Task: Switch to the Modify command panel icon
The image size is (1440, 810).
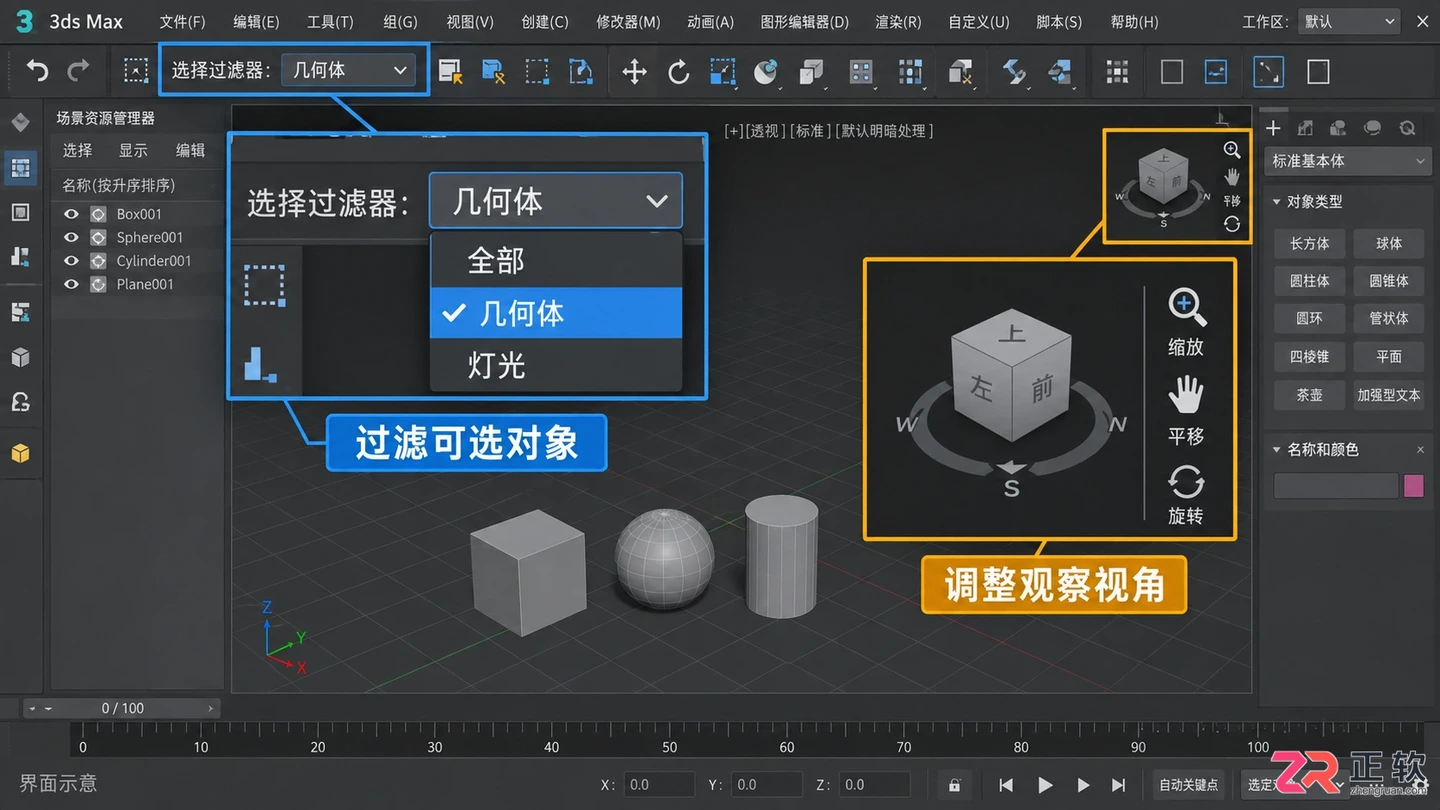Action: point(1305,128)
